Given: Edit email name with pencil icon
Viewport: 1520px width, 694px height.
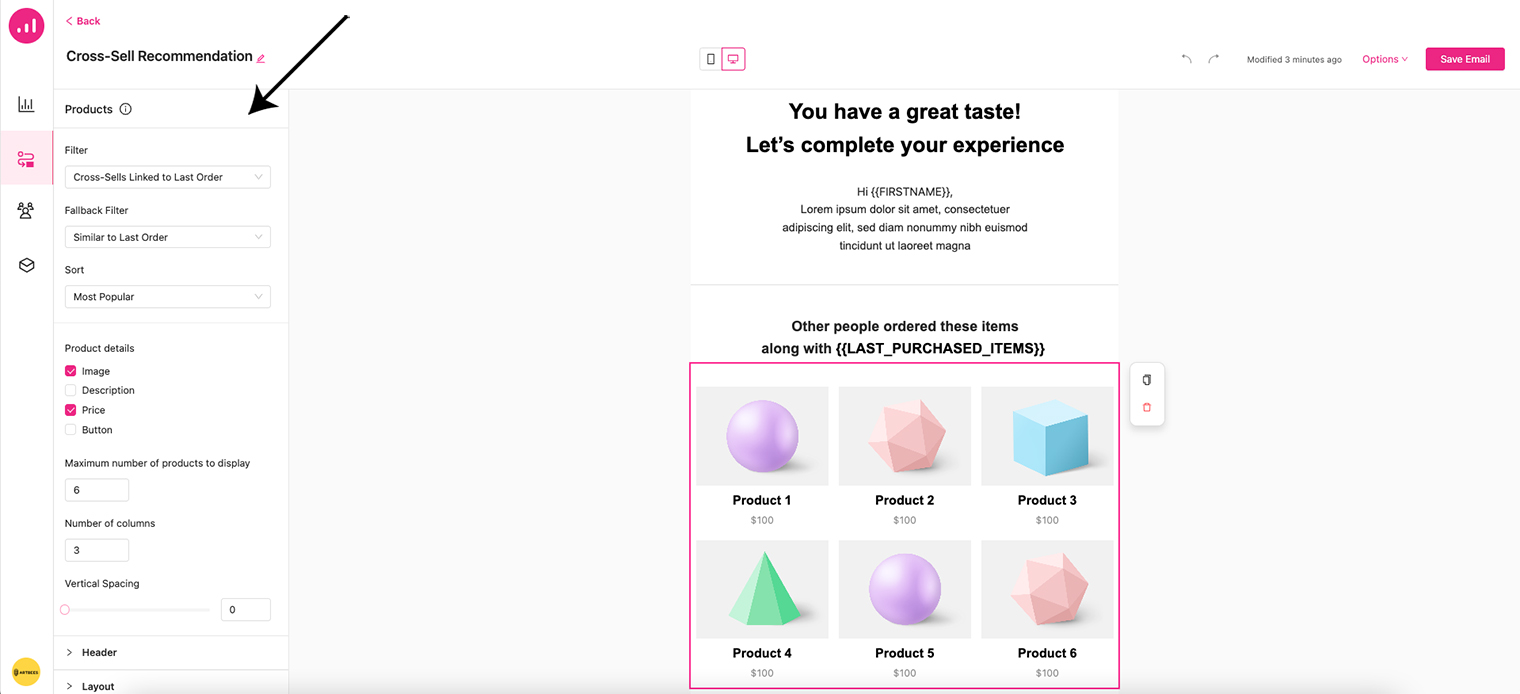Looking at the screenshot, I should pyautogui.click(x=261, y=58).
